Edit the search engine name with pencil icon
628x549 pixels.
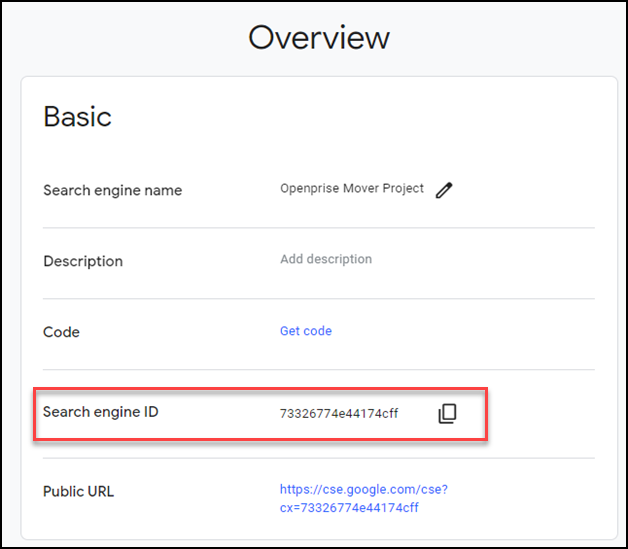click(444, 190)
